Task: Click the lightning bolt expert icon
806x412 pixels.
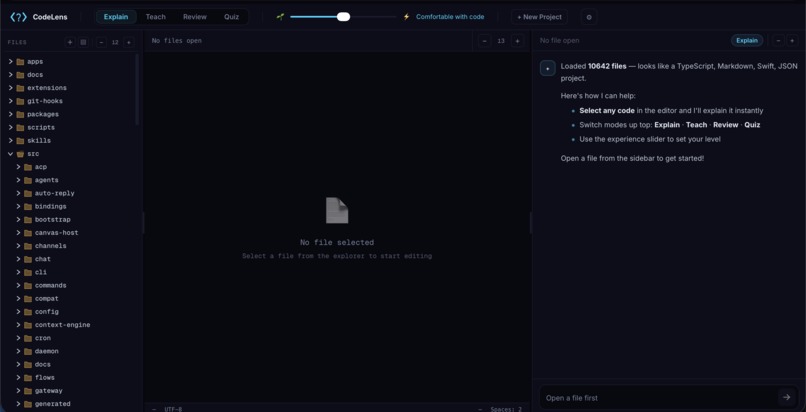Action: [x=407, y=17]
